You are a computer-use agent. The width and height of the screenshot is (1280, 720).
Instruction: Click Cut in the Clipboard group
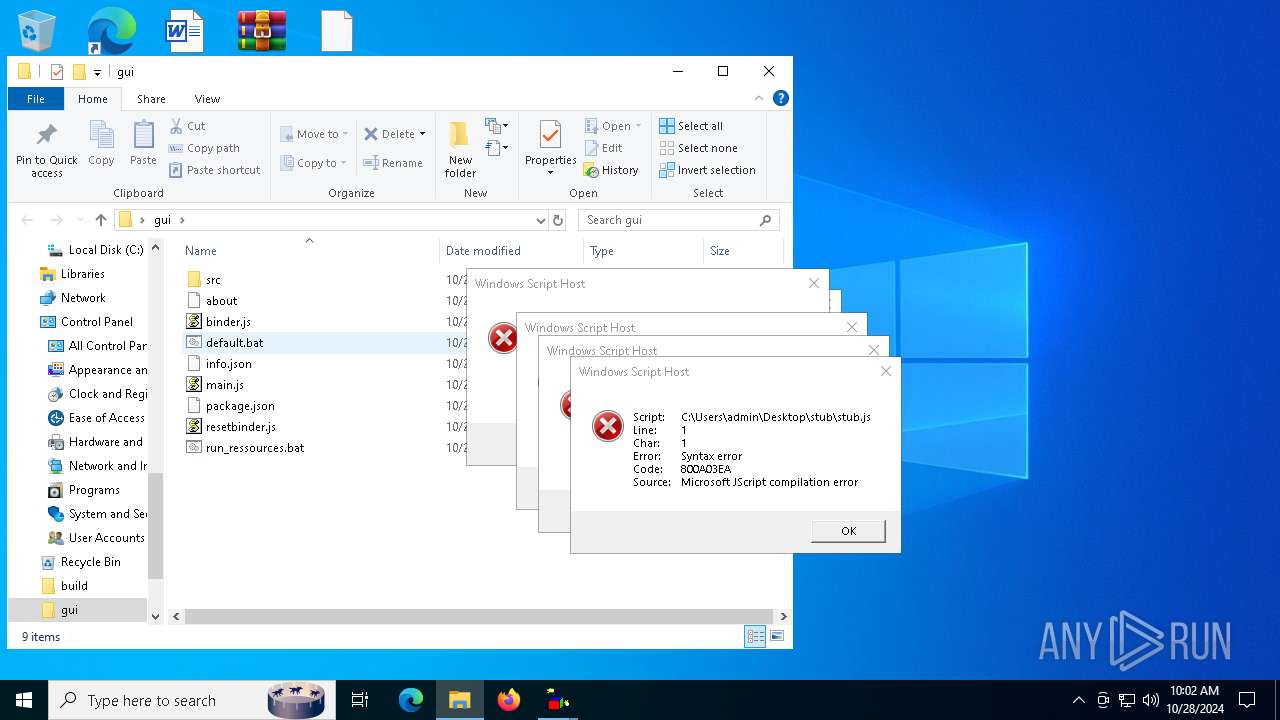click(x=187, y=126)
